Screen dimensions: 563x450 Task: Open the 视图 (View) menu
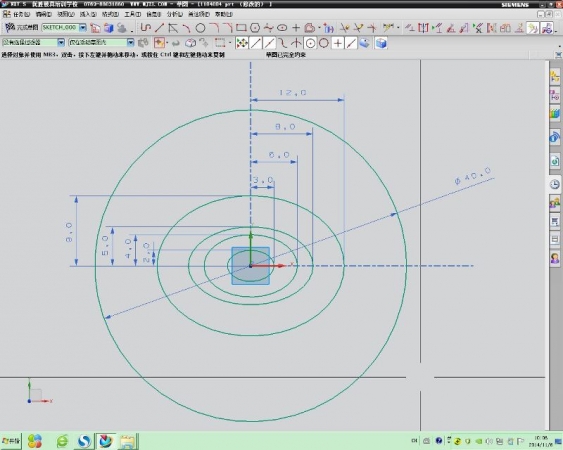(x=66, y=14)
